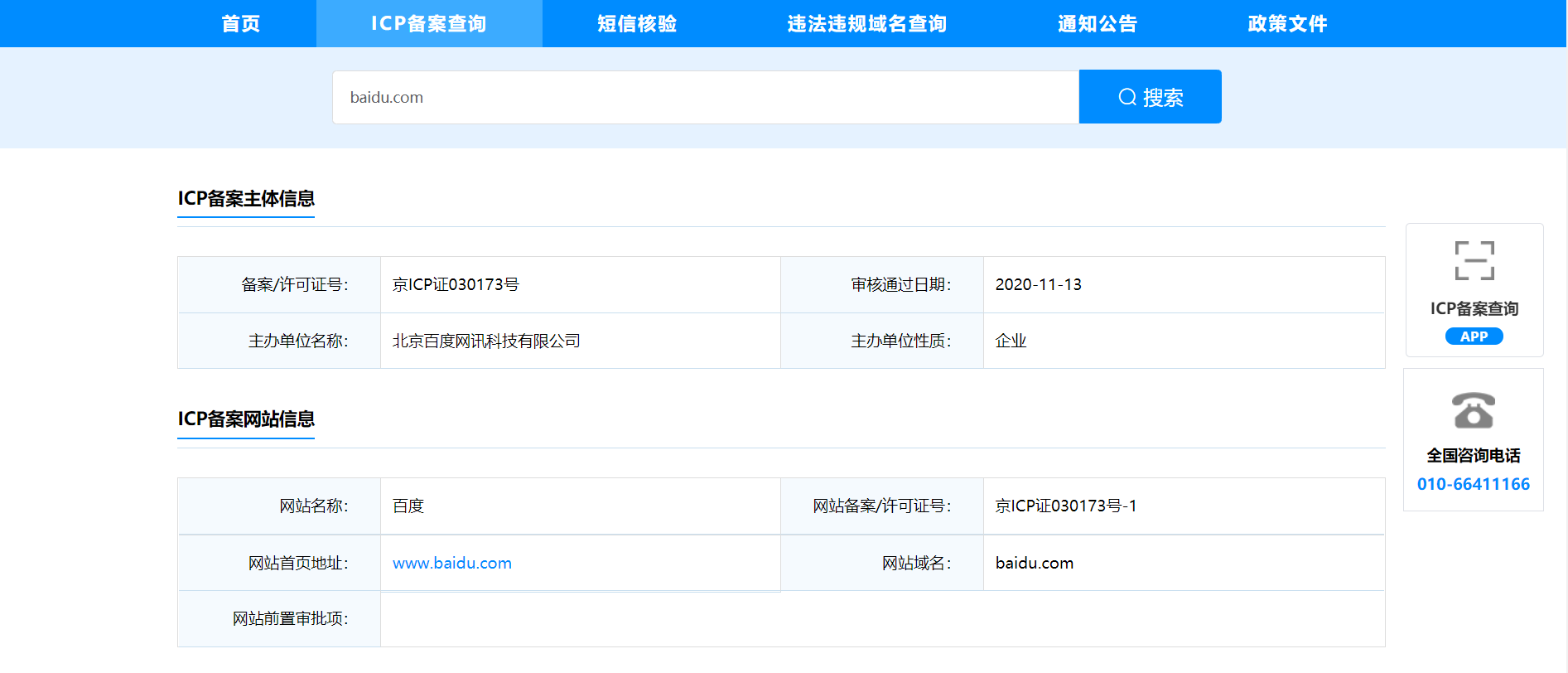The height and width of the screenshot is (673, 1568).
Task: Open 违法违规域名查询 menu item
Action: (x=866, y=24)
